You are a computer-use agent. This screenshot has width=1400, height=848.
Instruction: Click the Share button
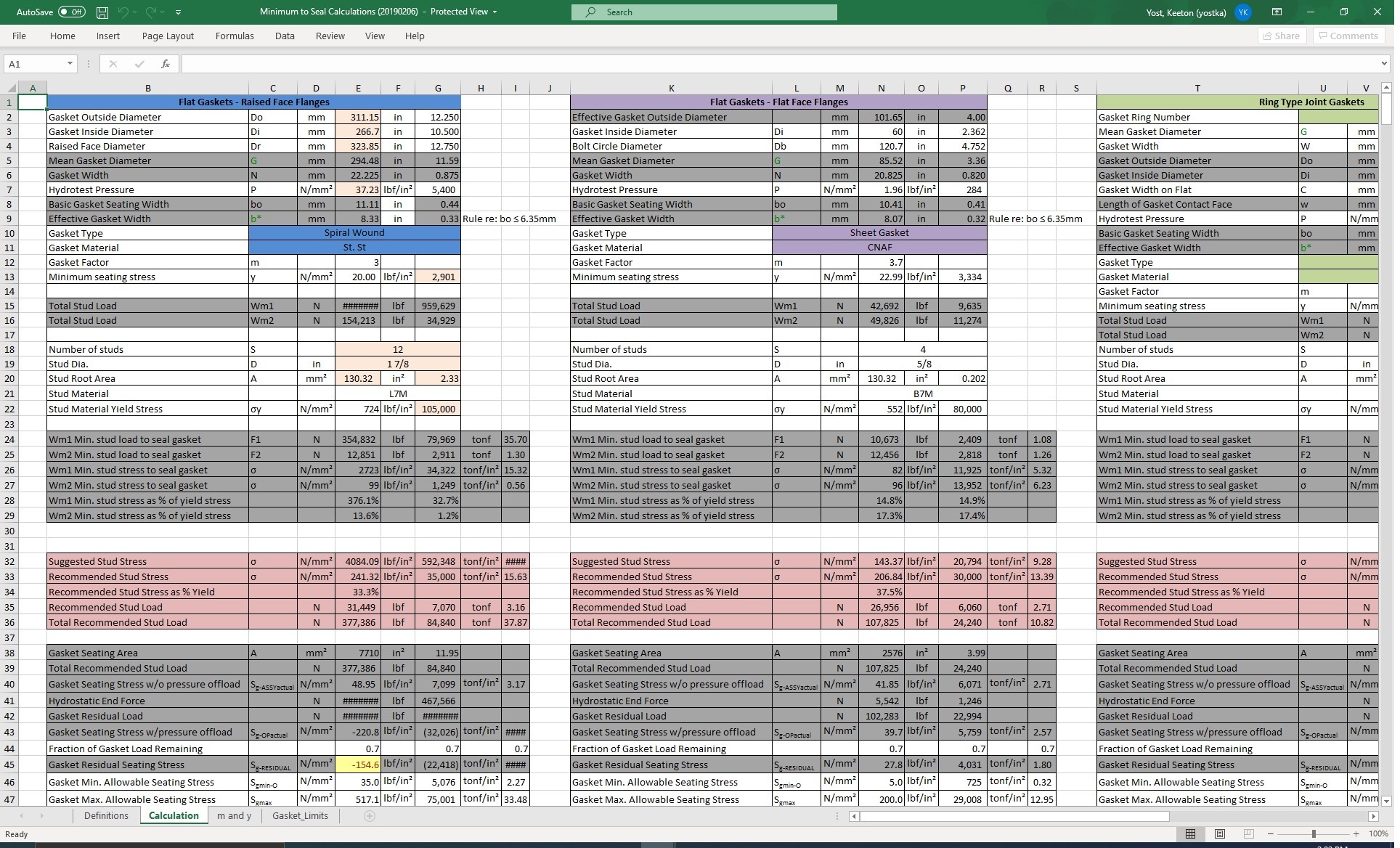tap(1282, 36)
